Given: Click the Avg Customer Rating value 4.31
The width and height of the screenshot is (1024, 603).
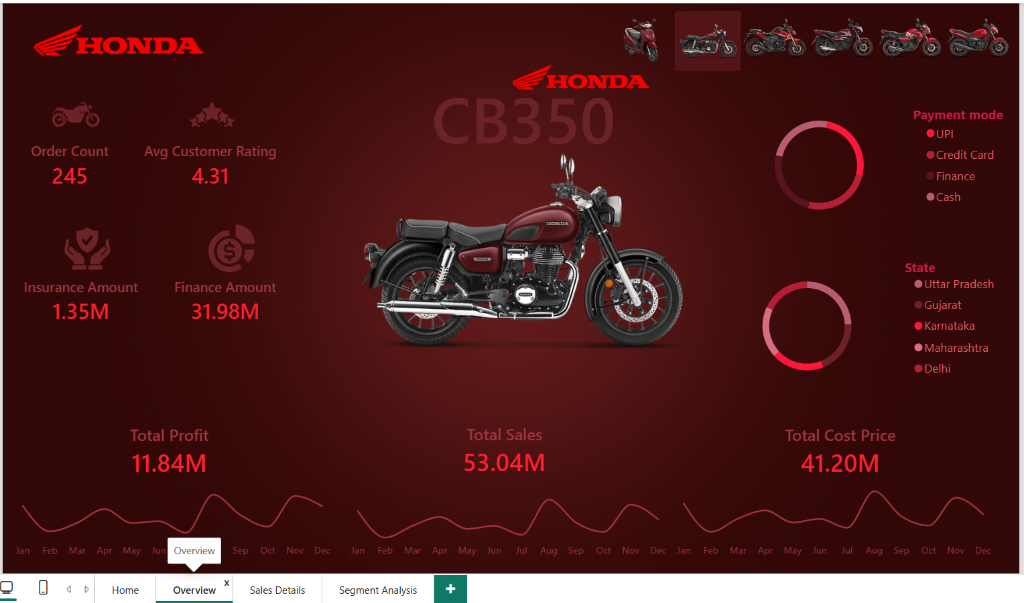Looking at the screenshot, I should (x=210, y=176).
